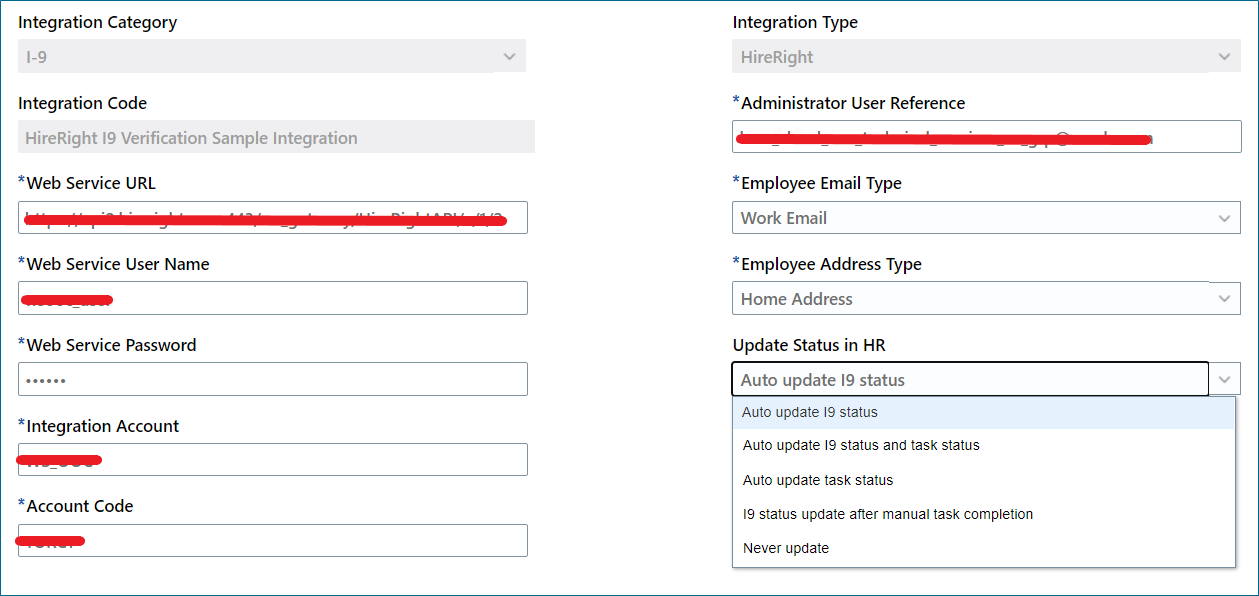1259x596 pixels.
Task: Click the Update Status in HR combo box
Action: pos(970,380)
